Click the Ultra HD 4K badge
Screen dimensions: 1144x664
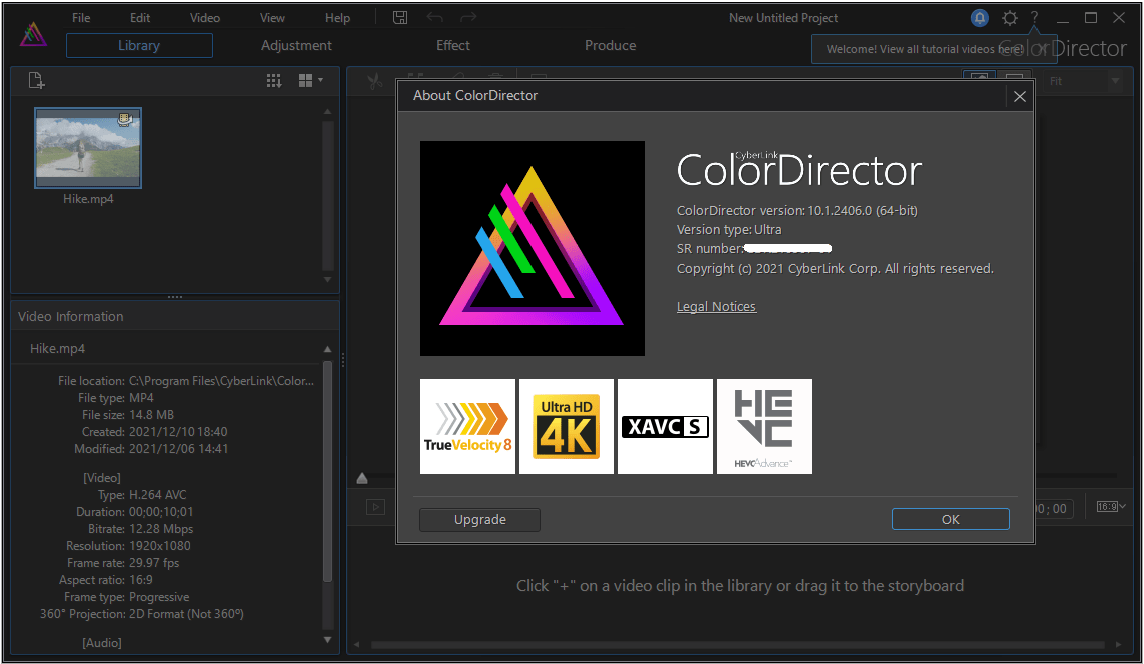pos(566,426)
